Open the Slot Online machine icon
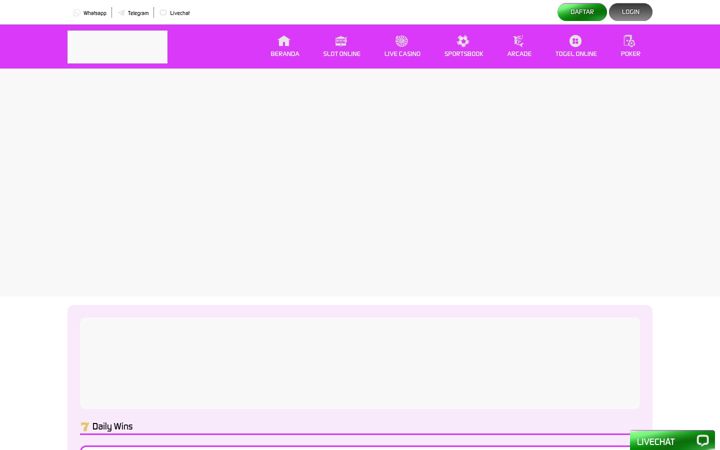Screen dimensions: 720x450 pos(341,41)
